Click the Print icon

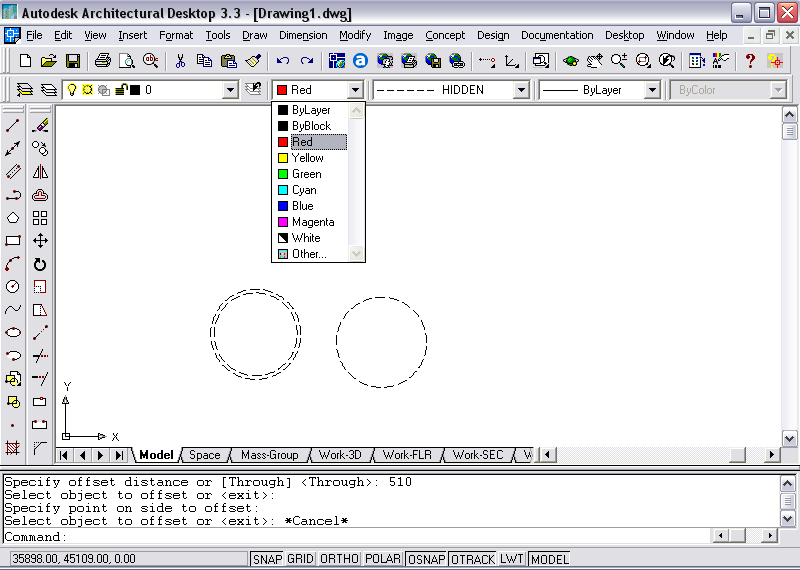(103, 61)
